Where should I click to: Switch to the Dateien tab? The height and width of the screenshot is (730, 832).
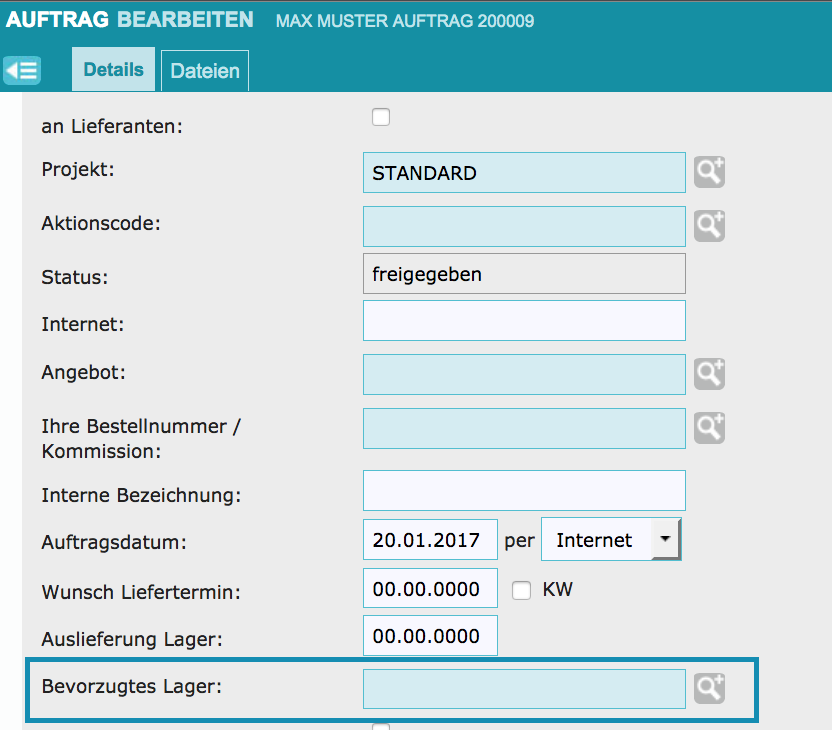(x=205, y=71)
